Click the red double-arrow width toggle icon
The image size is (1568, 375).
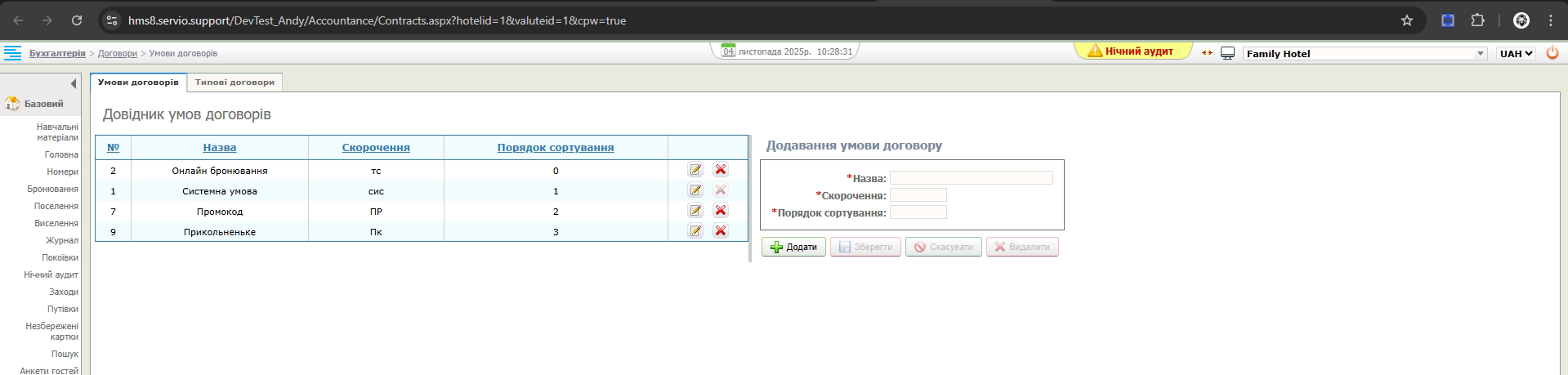(1207, 53)
